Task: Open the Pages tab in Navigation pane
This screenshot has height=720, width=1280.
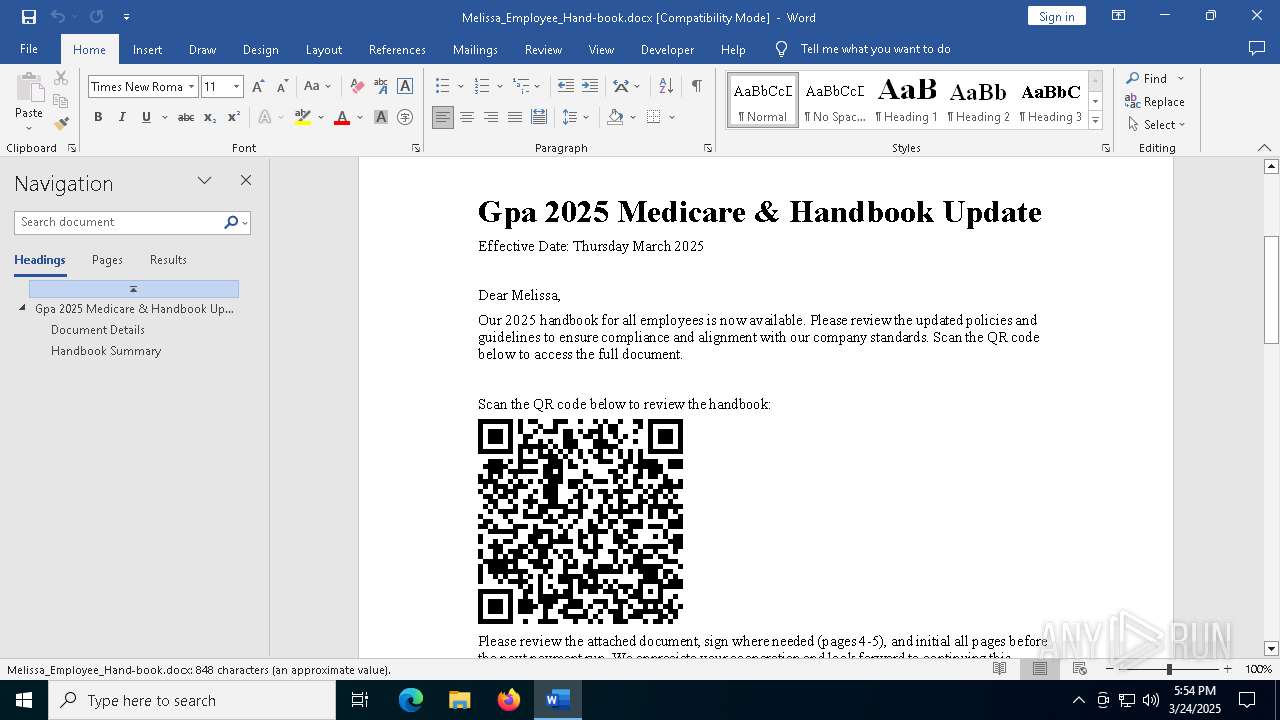Action: tap(107, 260)
